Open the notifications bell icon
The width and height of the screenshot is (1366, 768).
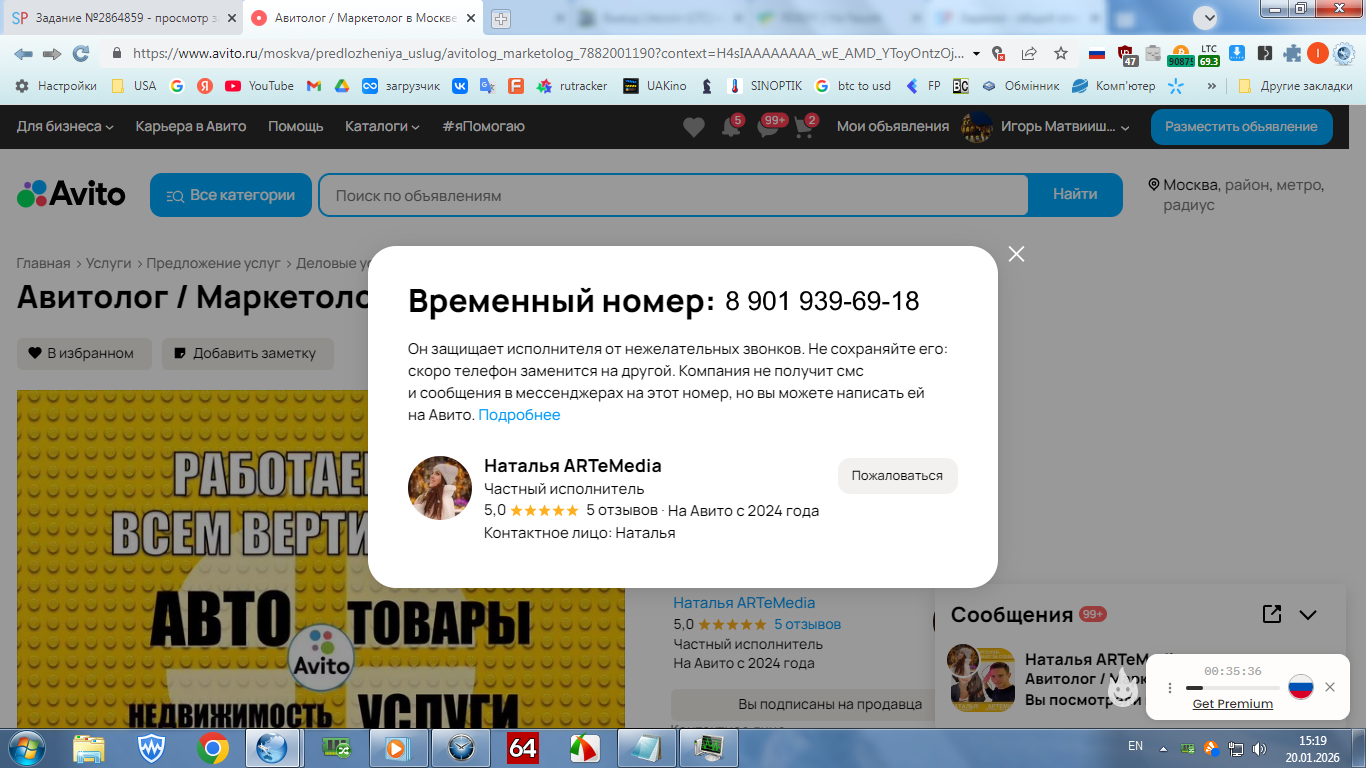pyautogui.click(x=731, y=128)
